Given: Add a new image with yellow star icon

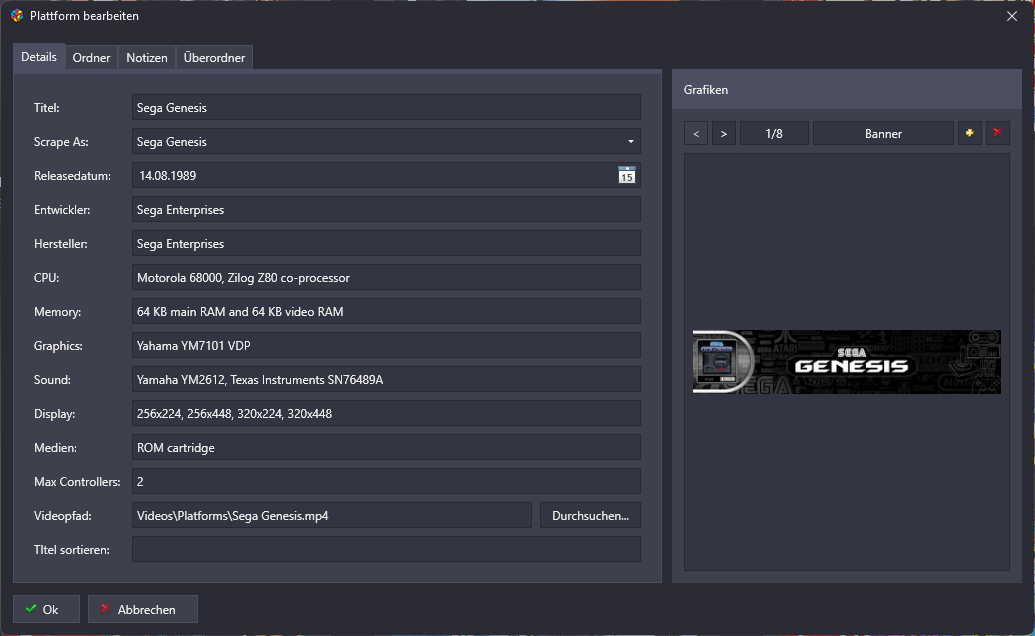Looking at the screenshot, I should click(969, 133).
